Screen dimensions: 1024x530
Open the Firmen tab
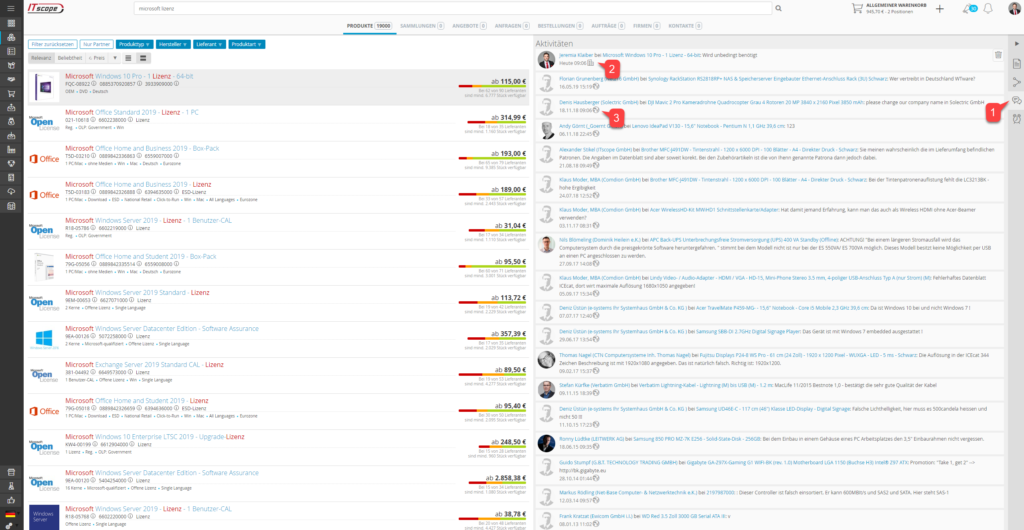pyautogui.click(x=647, y=25)
